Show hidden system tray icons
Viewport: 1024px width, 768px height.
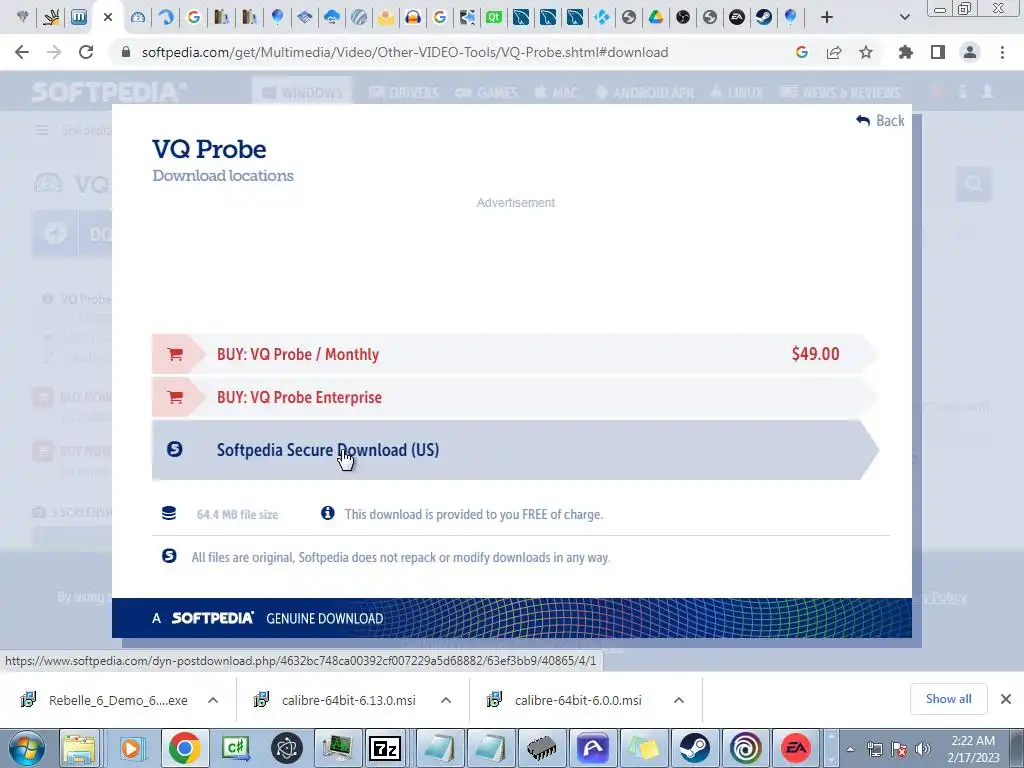(850, 749)
